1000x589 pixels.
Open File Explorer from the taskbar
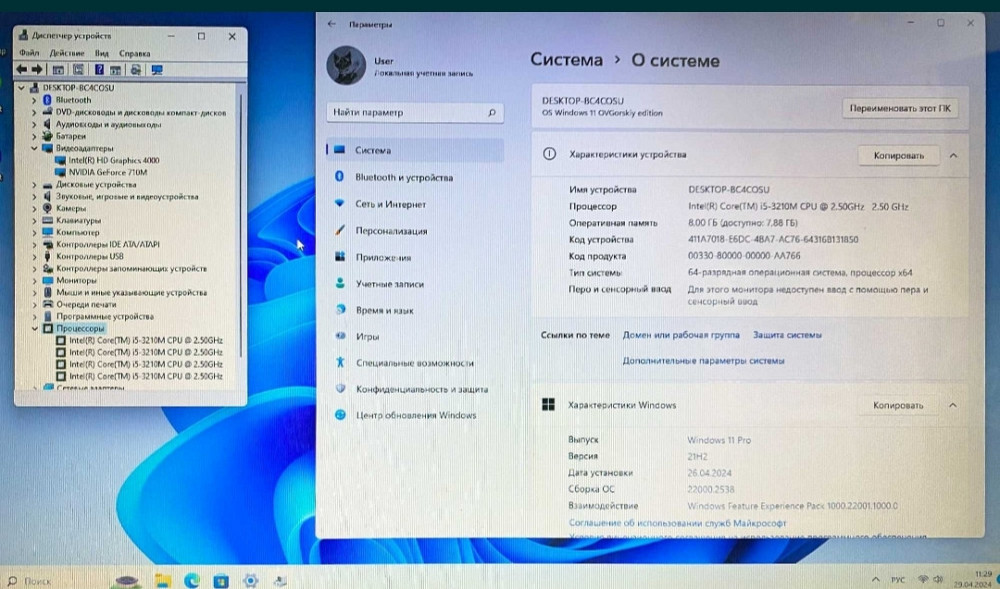(162, 580)
